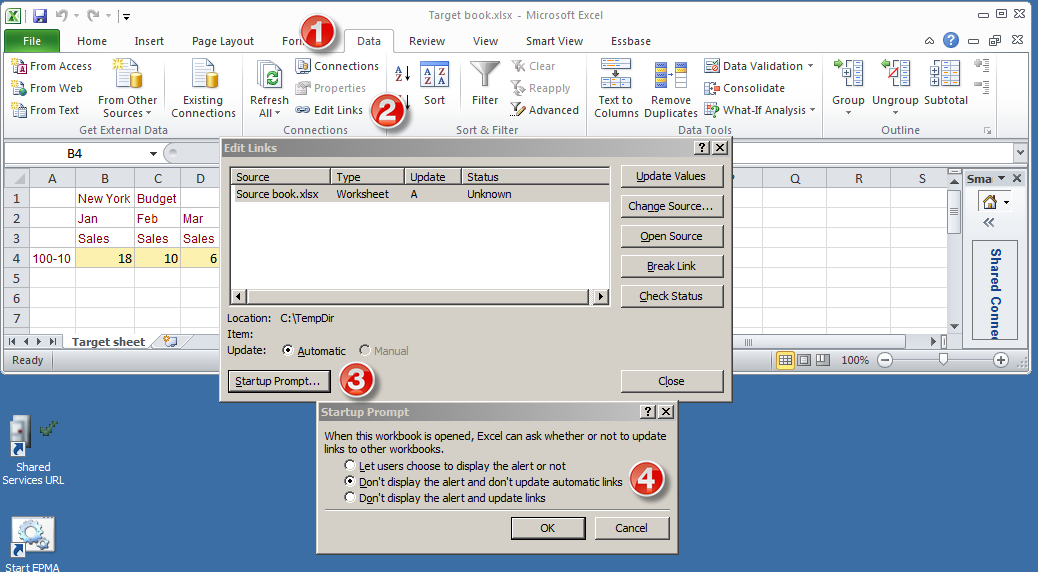
Task: Click the Edit Links ribbon command
Action: pyautogui.click(x=329, y=110)
